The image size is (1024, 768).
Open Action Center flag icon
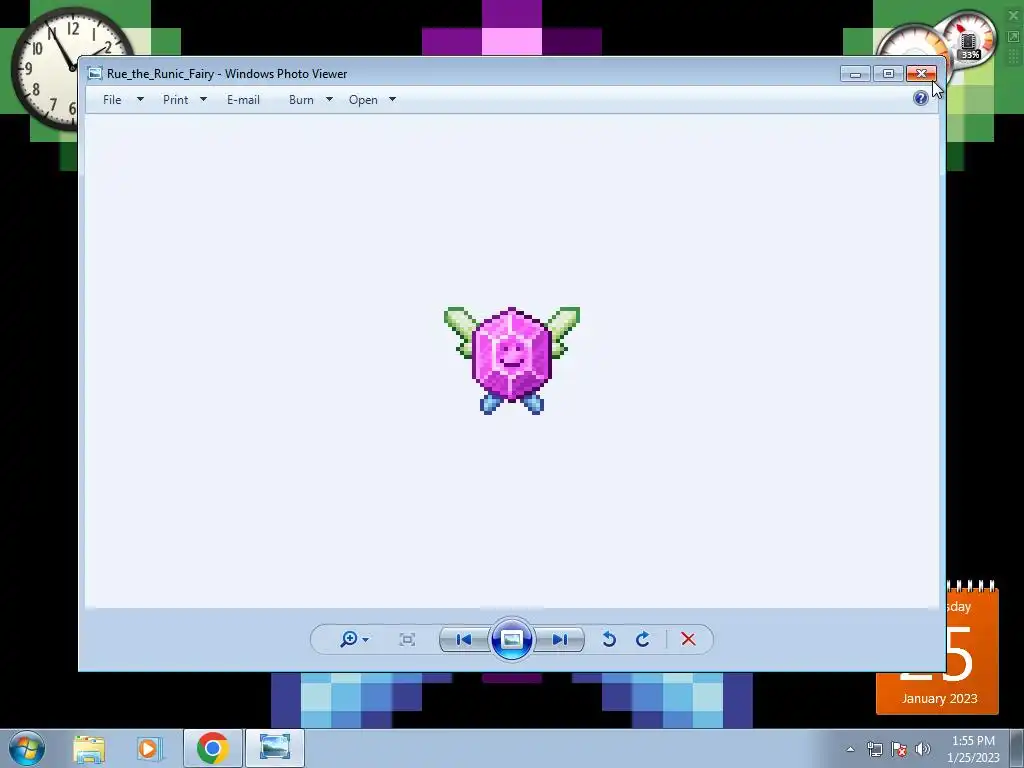coord(899,749)
